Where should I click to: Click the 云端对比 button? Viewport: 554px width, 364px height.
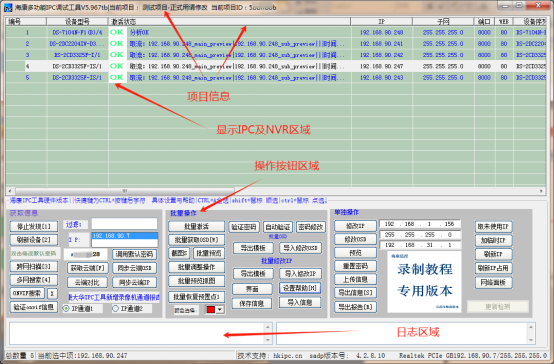coord(87,282)
